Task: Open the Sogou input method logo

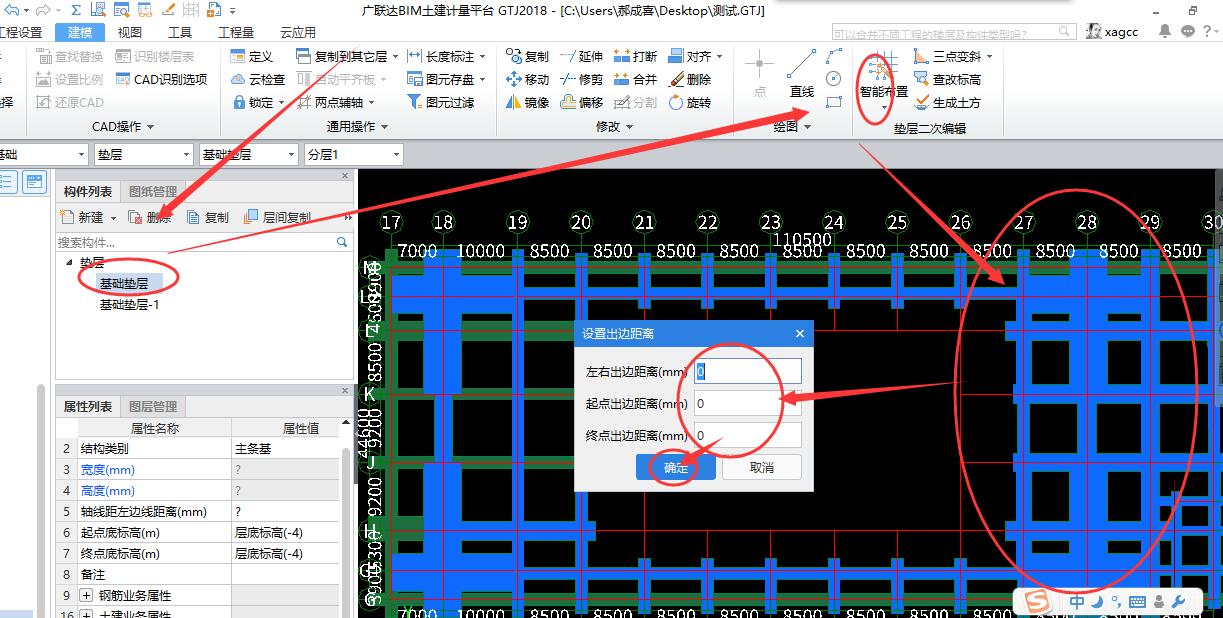Action: click(x=1038, y=602)
